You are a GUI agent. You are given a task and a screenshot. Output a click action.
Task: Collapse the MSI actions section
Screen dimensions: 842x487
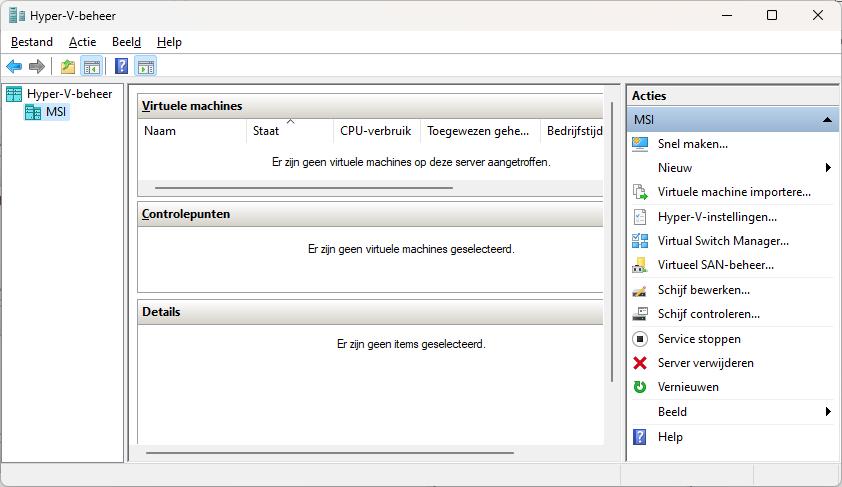pyautogui.click(x=827, y=120)
